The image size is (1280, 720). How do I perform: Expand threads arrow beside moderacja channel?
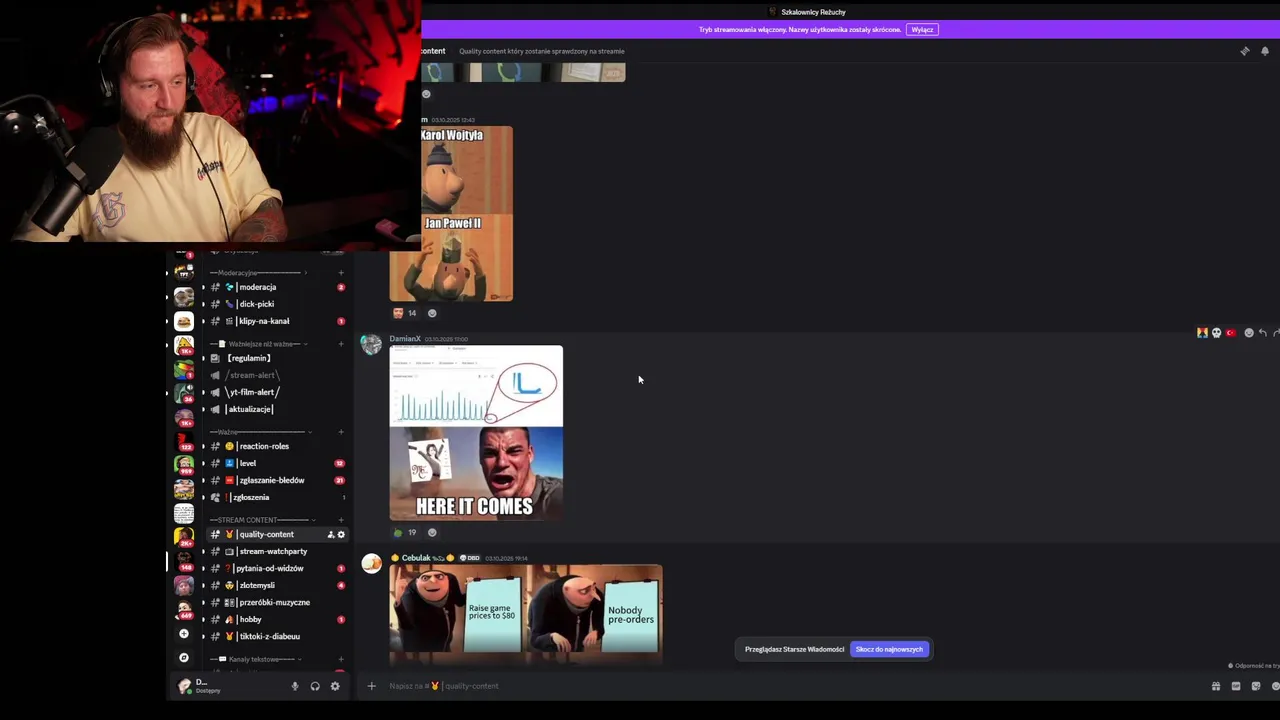click(x=203, y=287)
